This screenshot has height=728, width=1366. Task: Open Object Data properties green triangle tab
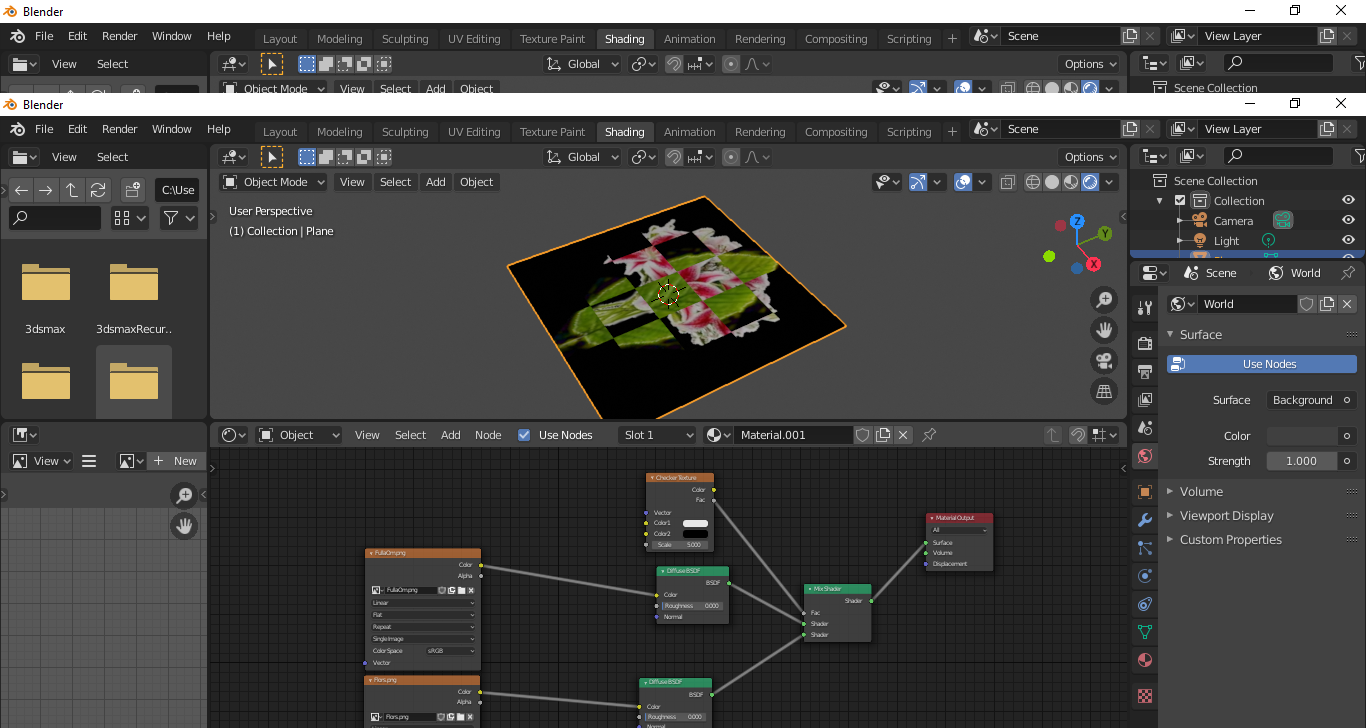tap(1145, 632)
